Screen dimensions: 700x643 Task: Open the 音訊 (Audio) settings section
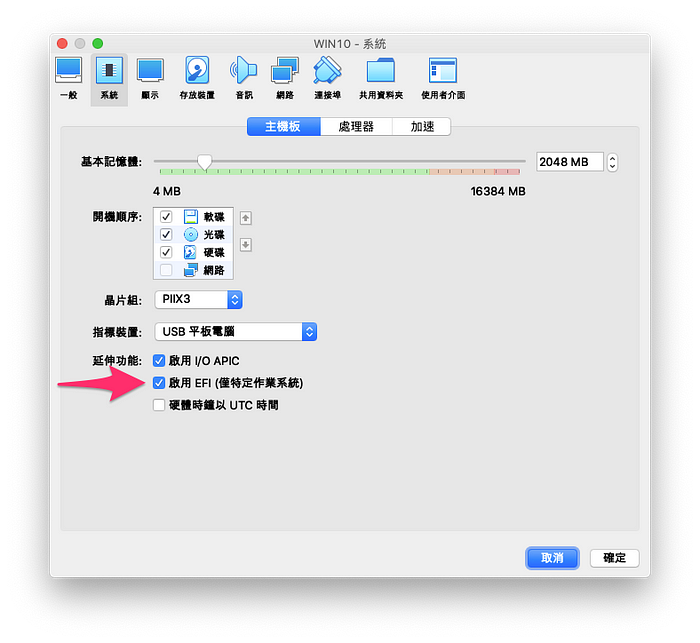tap(244, 78)
